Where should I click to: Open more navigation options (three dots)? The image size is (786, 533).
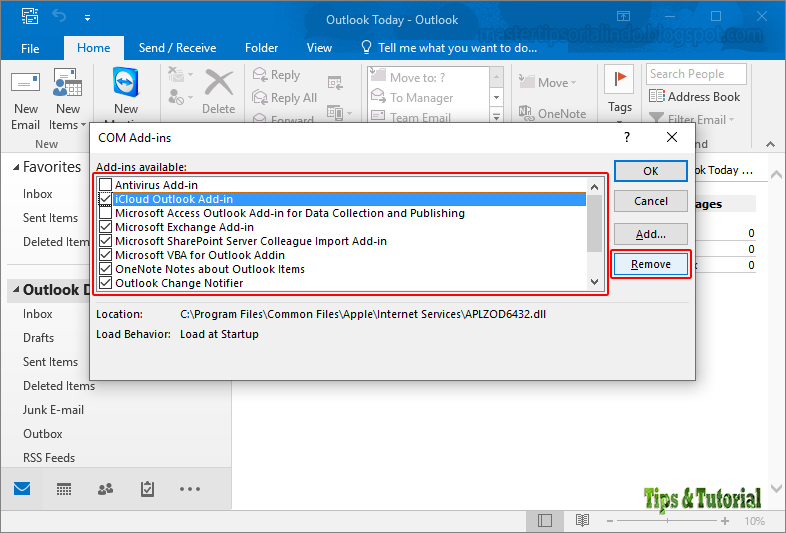click(190, 489)
